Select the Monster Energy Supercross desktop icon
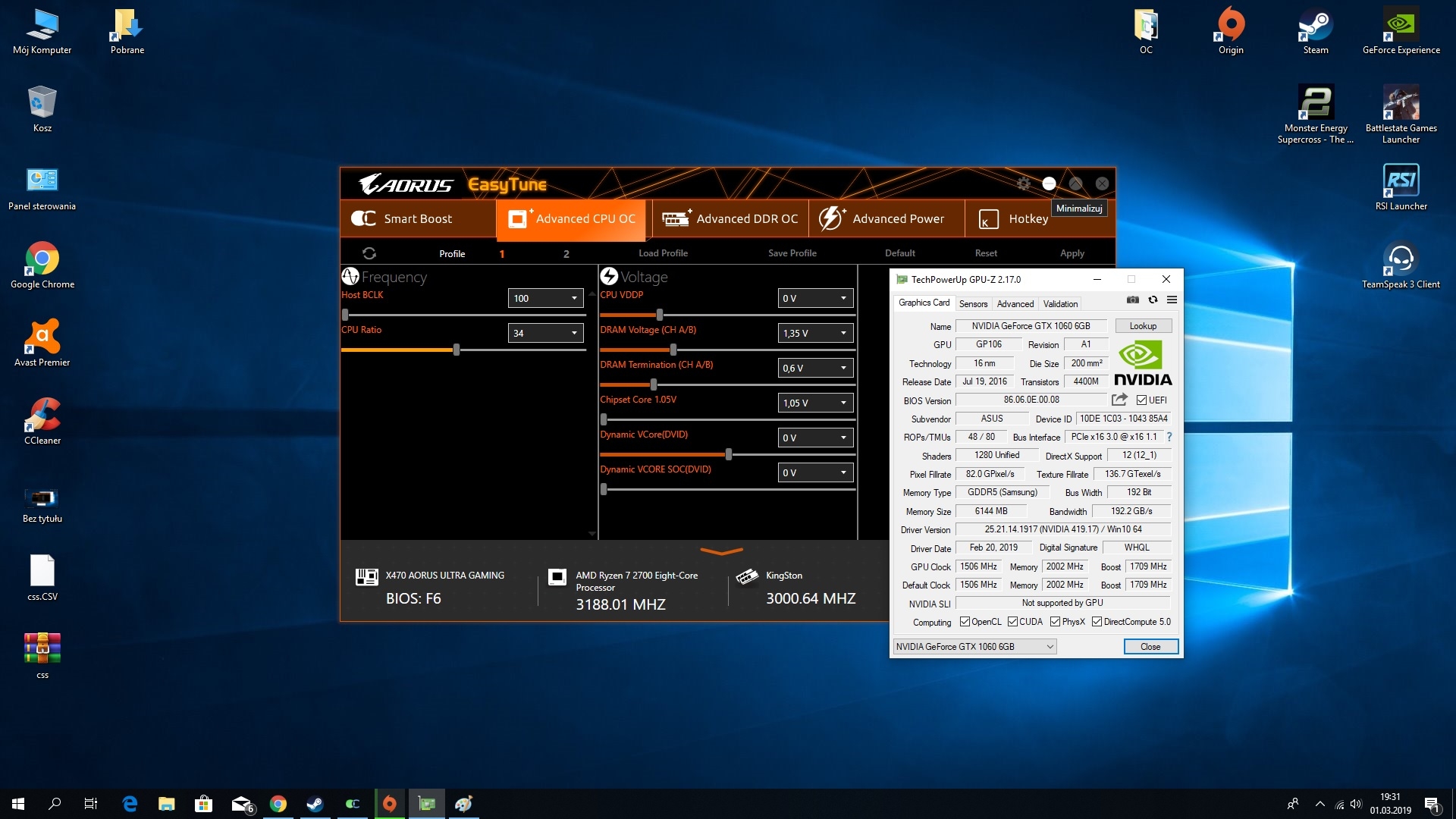 tap(1316, 115)
